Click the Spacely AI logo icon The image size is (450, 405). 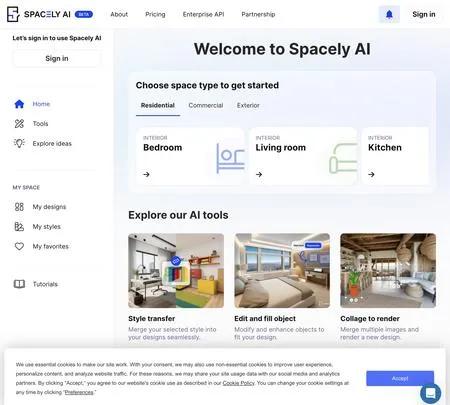click(x=13, y=14)
